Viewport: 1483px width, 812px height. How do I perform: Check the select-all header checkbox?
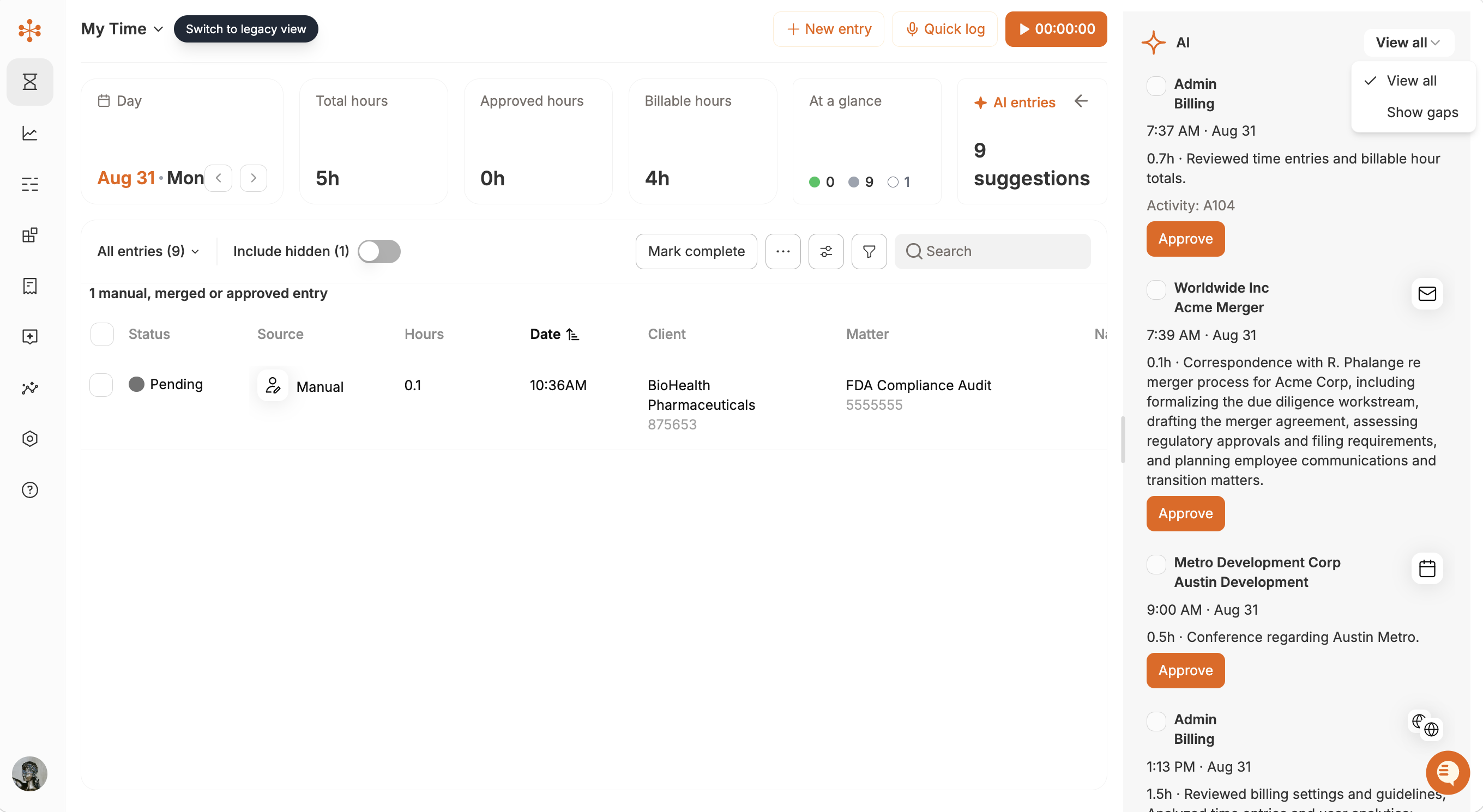tap(102, 335)
